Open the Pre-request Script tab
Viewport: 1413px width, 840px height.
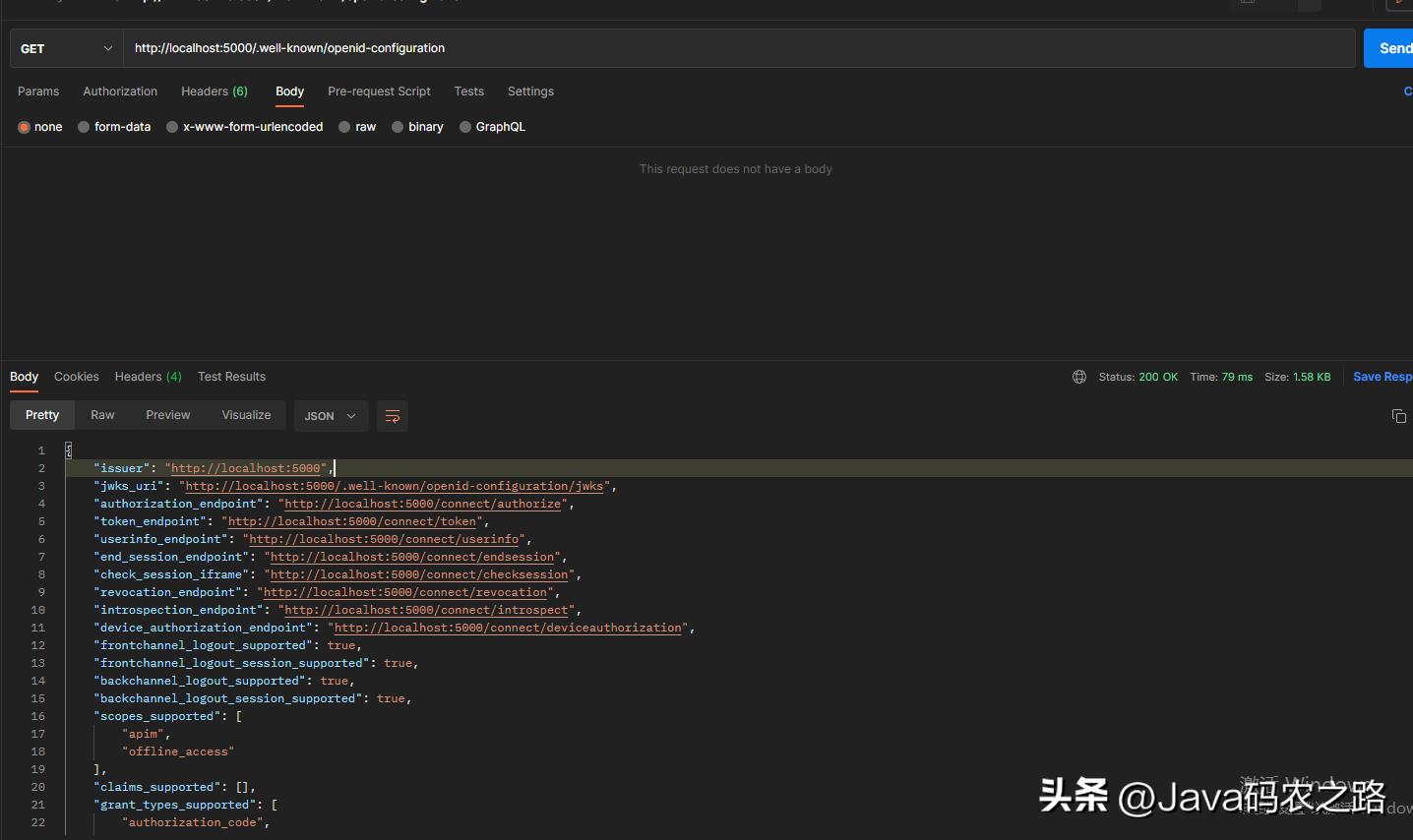pos(379,91)
